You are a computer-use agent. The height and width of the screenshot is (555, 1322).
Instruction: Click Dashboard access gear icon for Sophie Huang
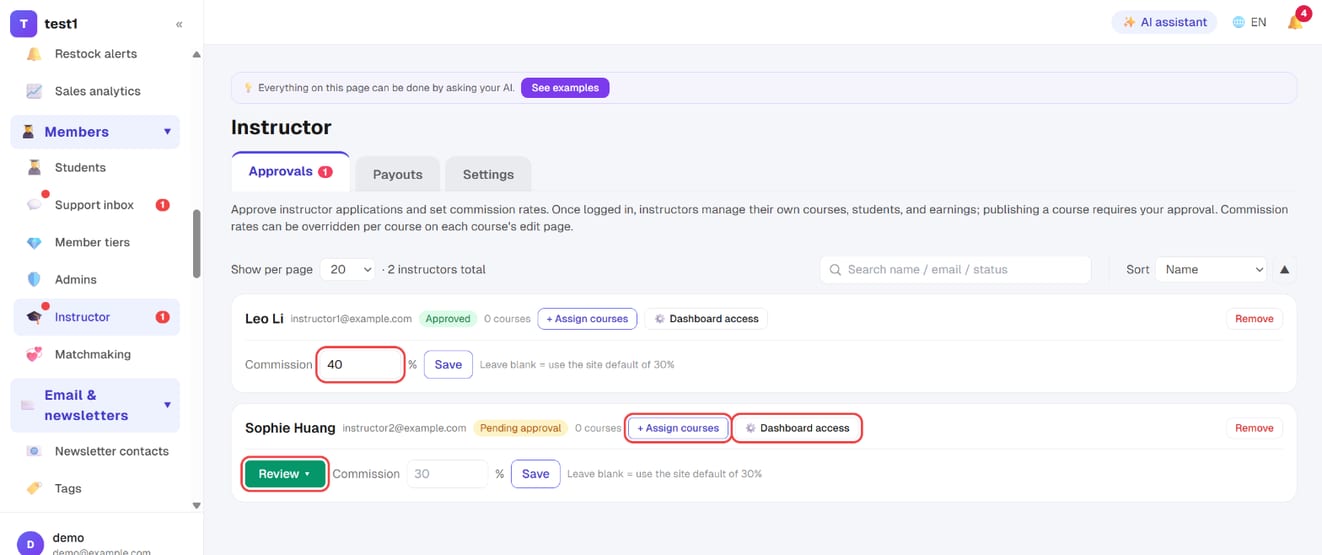(751, 428)
